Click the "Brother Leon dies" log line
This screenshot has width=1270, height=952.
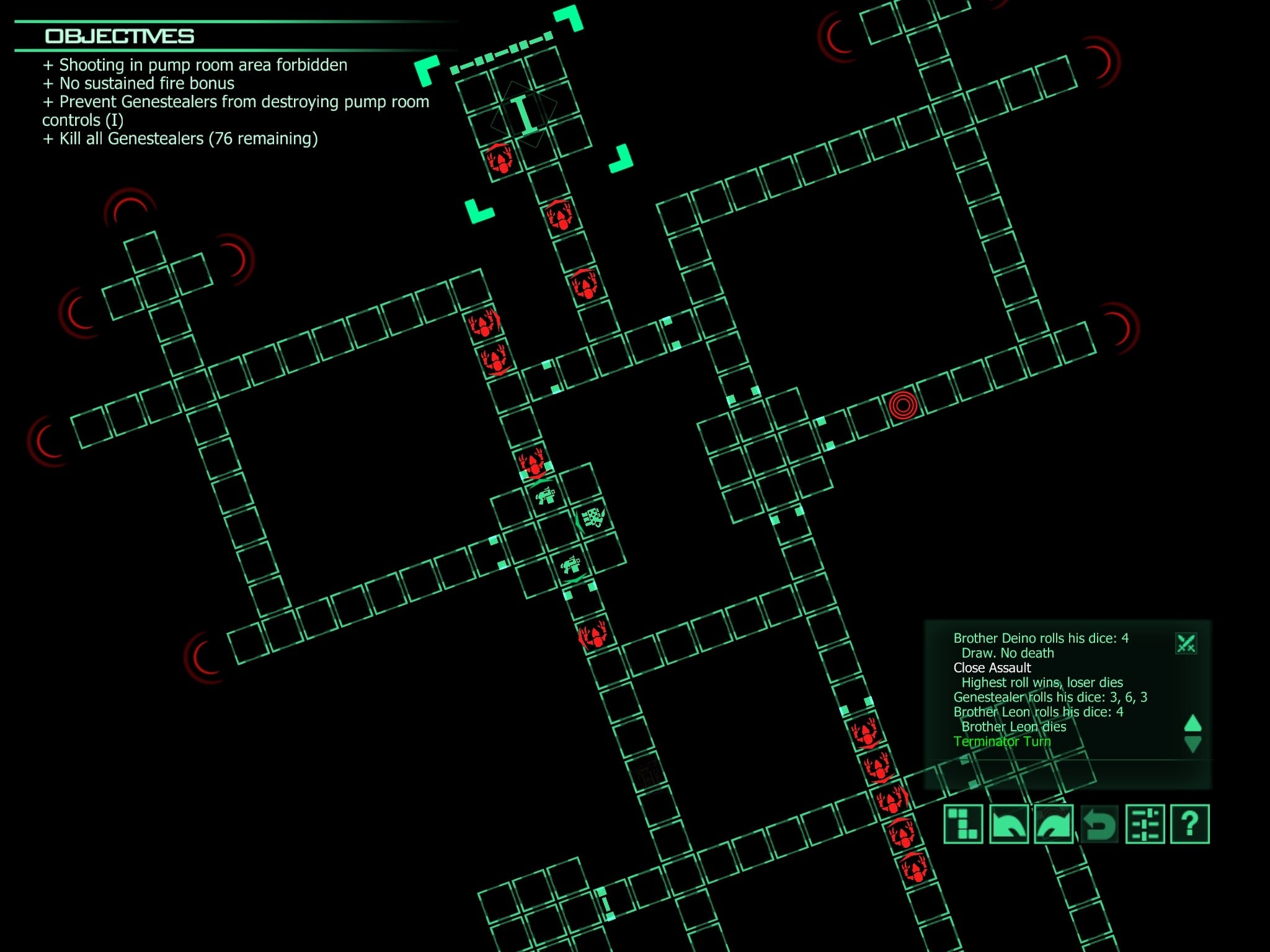1014,727
